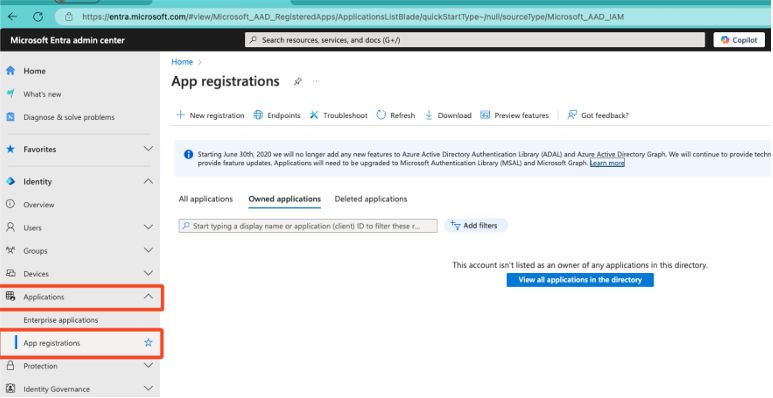Image resolution: width=773 pixels, height=398 pixels.
Task: Expand the Protection menu chevron
Action: [x=148, y=365]
